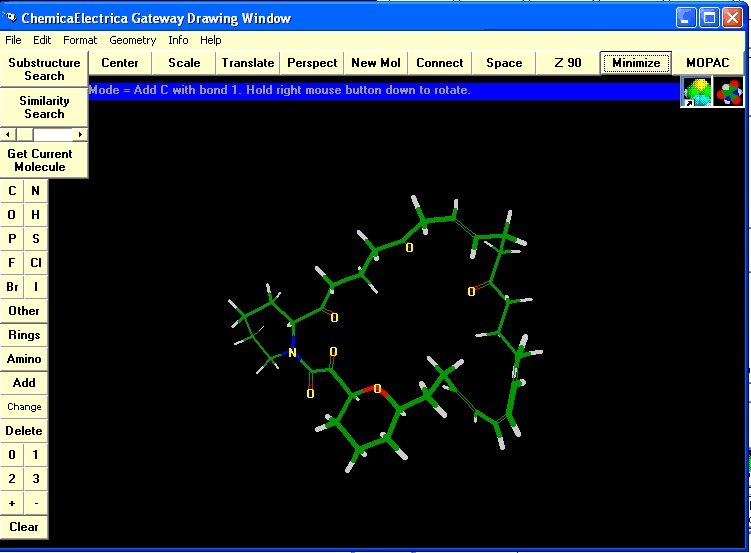Open the Edit menu

coord(42,40)
